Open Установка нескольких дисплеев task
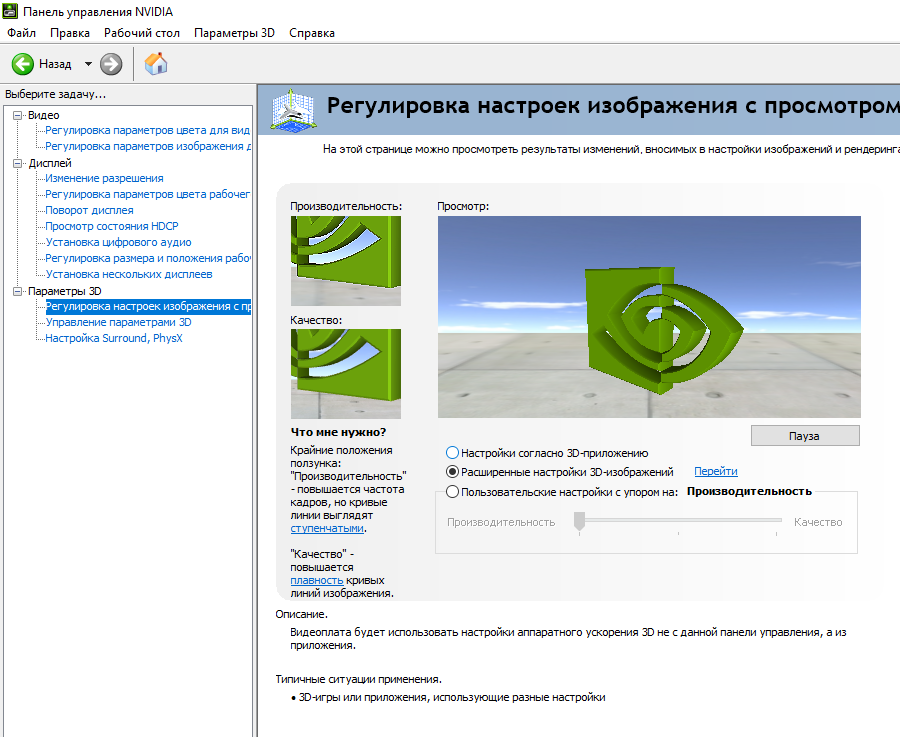Screen dimensions: 900x737 point(129,274)
